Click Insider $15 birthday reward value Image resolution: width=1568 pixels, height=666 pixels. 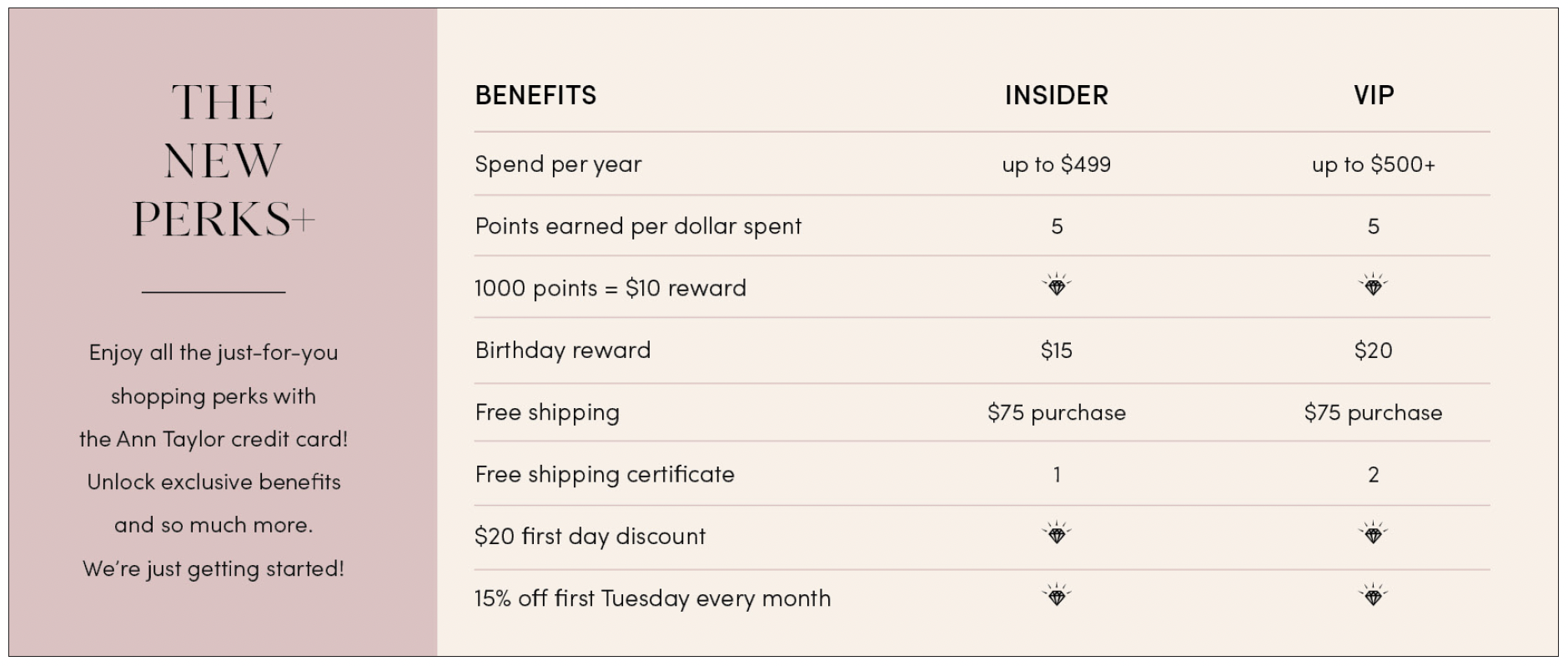1056,350
